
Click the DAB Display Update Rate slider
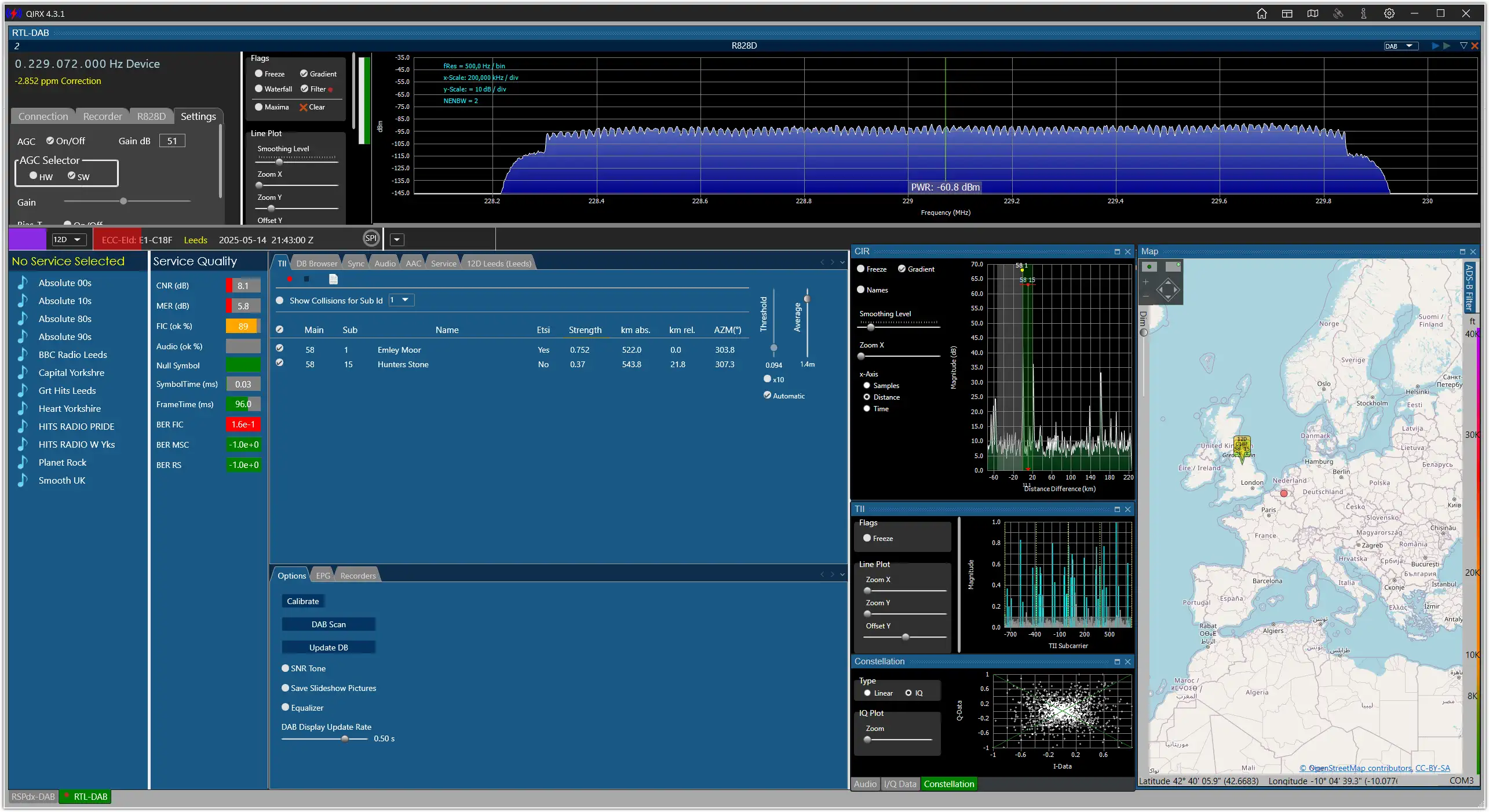325,739
